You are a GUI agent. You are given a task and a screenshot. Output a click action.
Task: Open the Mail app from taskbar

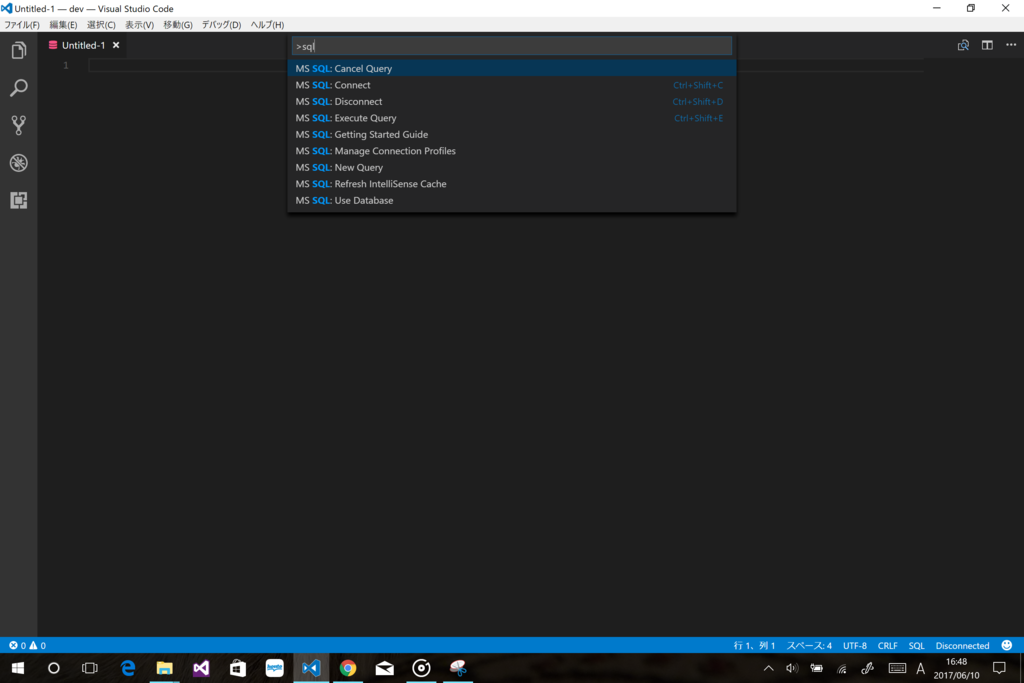pos(385,668)
